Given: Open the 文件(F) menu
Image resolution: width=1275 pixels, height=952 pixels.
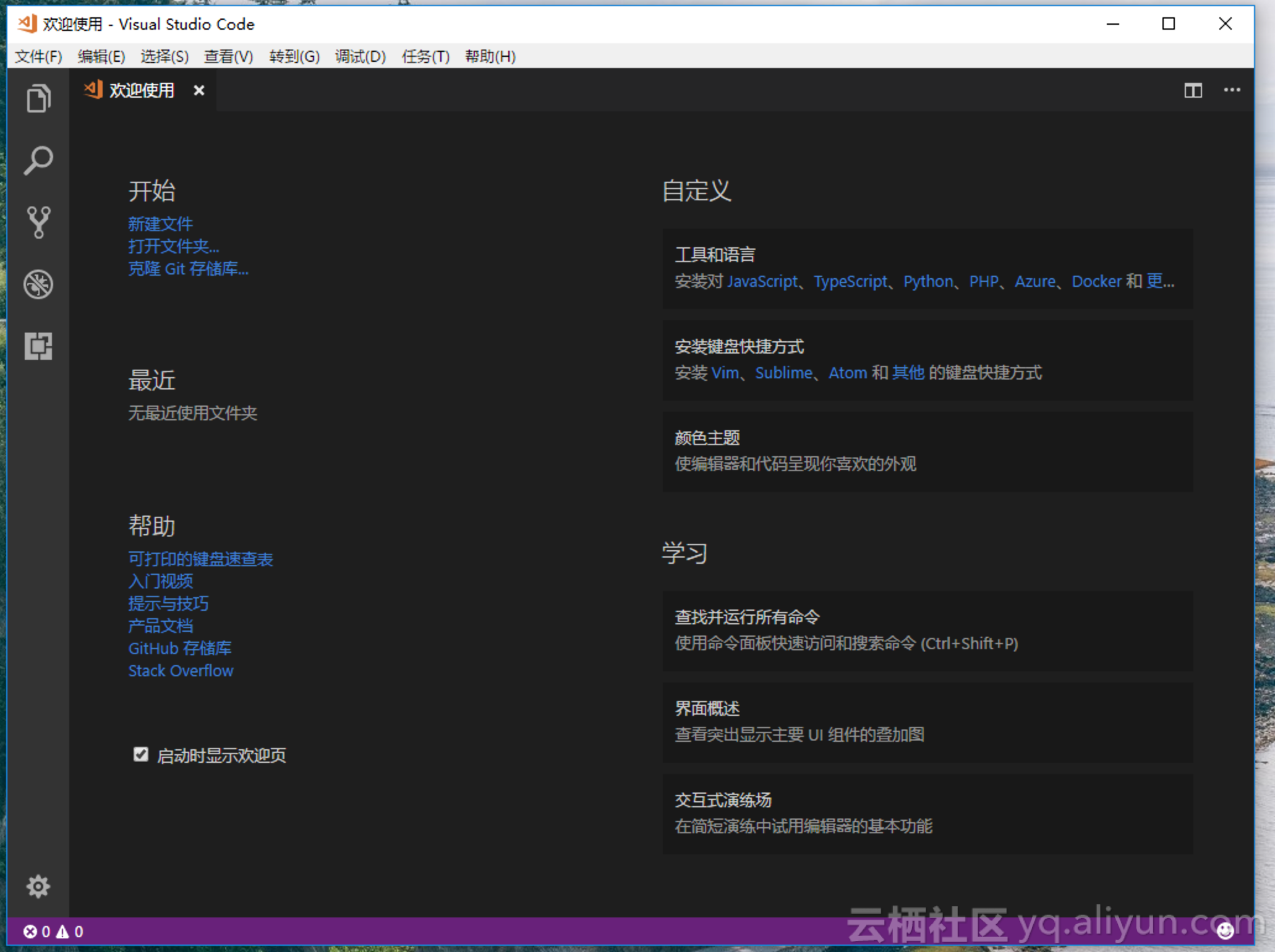Looking at the screenshot, I should point(38,56).
